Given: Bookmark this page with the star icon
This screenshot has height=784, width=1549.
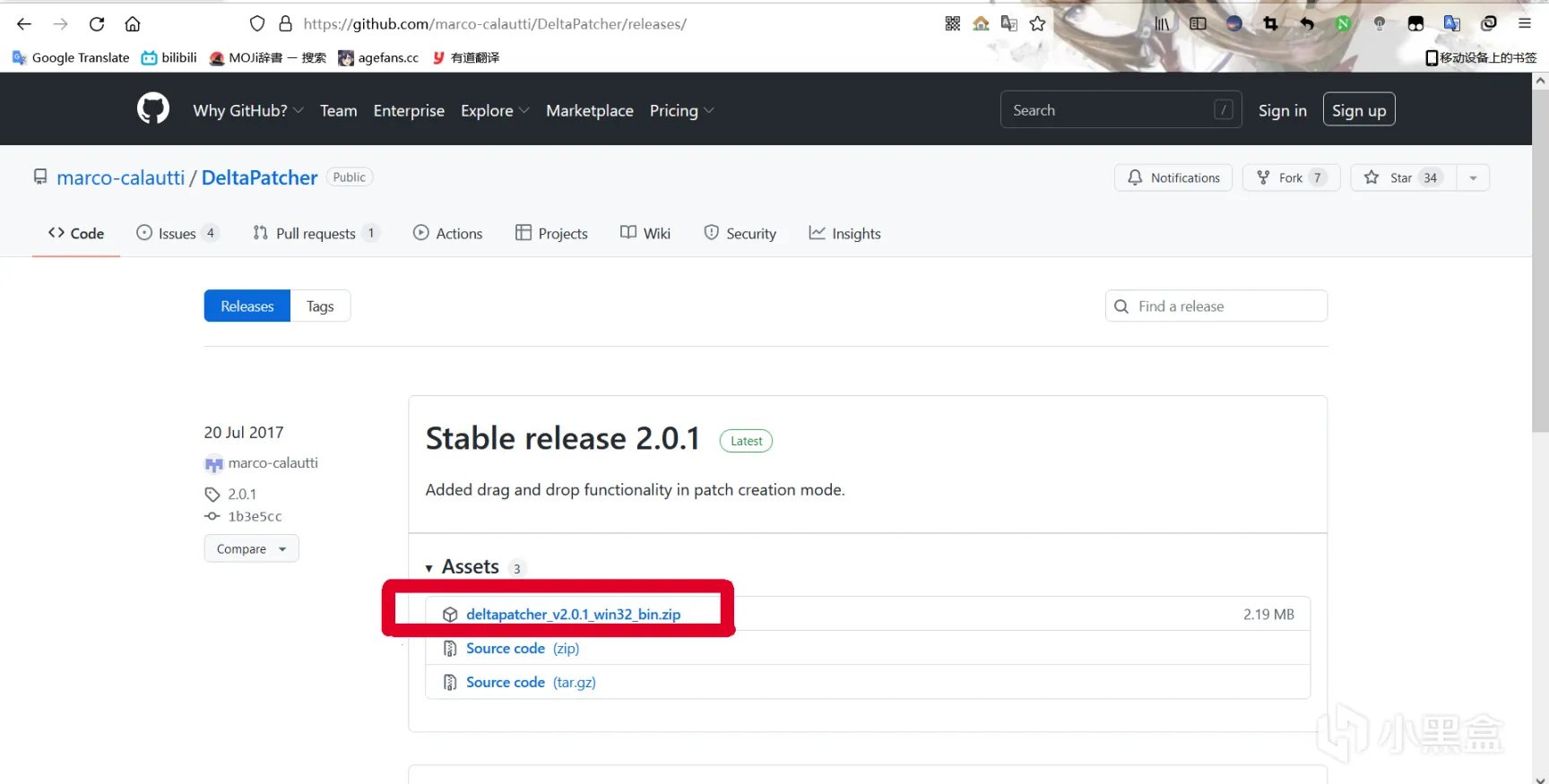Looking at the screenshot, I should click(1037, 24).
